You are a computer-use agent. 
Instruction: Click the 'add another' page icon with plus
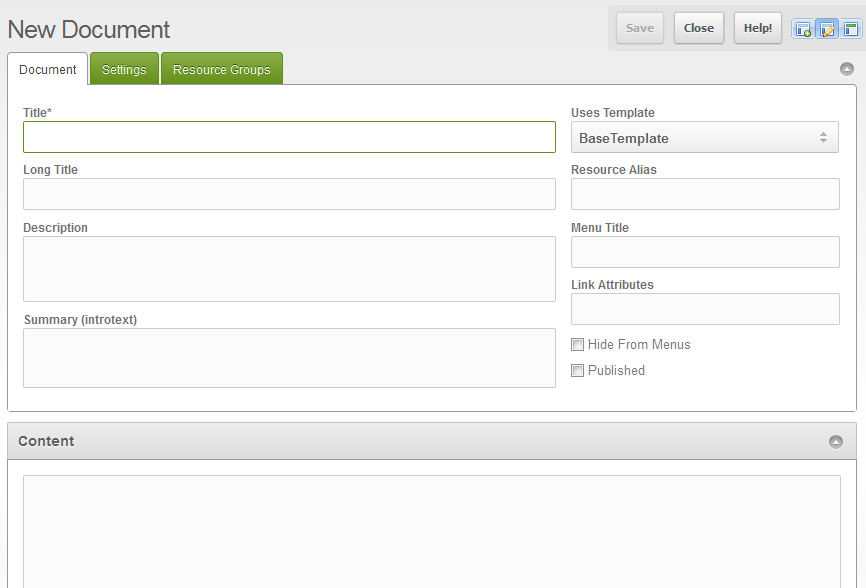(803, 29)
